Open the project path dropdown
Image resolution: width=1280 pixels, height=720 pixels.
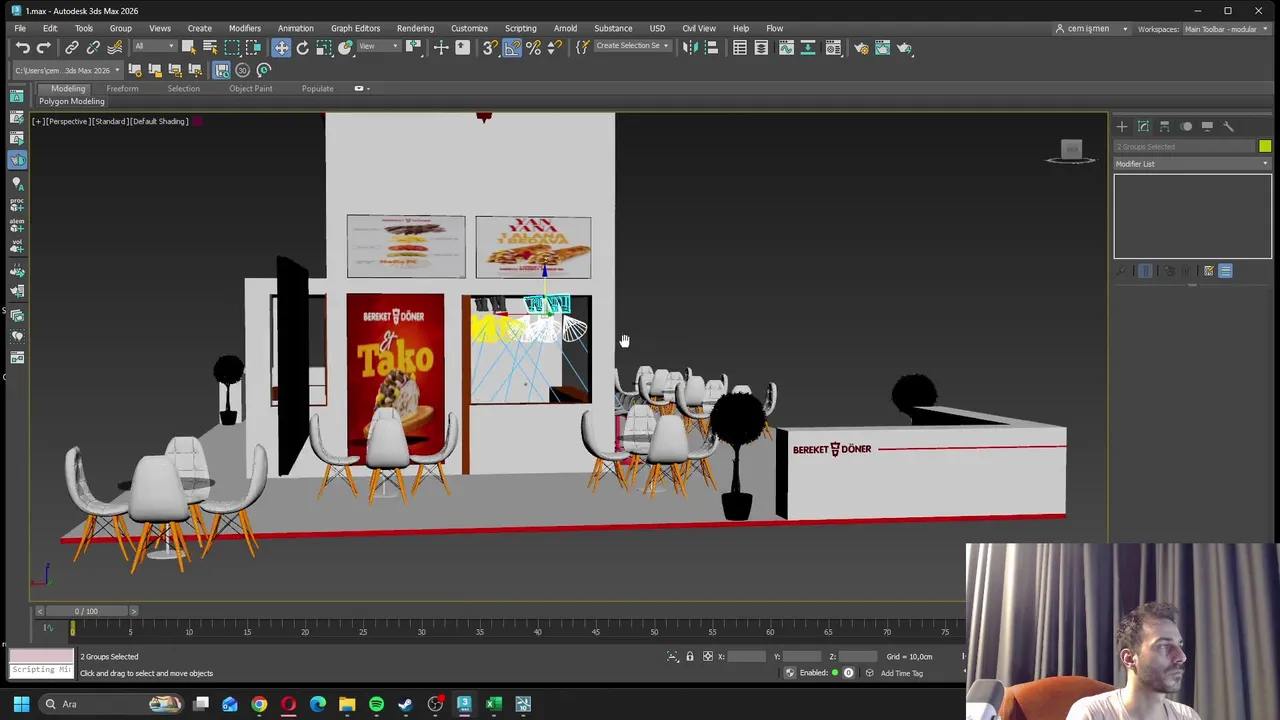(x=67, y=70)
